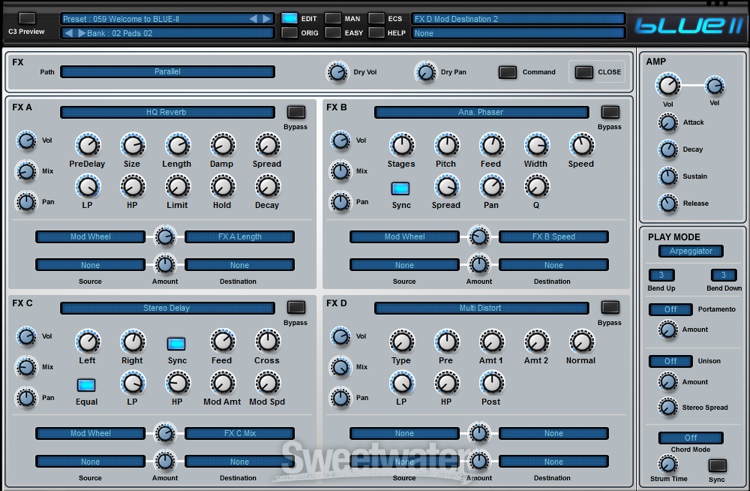The width and height of the screenshot is (750, 491).
Task: Open the FX A Length destination selector
Action: 240,237
